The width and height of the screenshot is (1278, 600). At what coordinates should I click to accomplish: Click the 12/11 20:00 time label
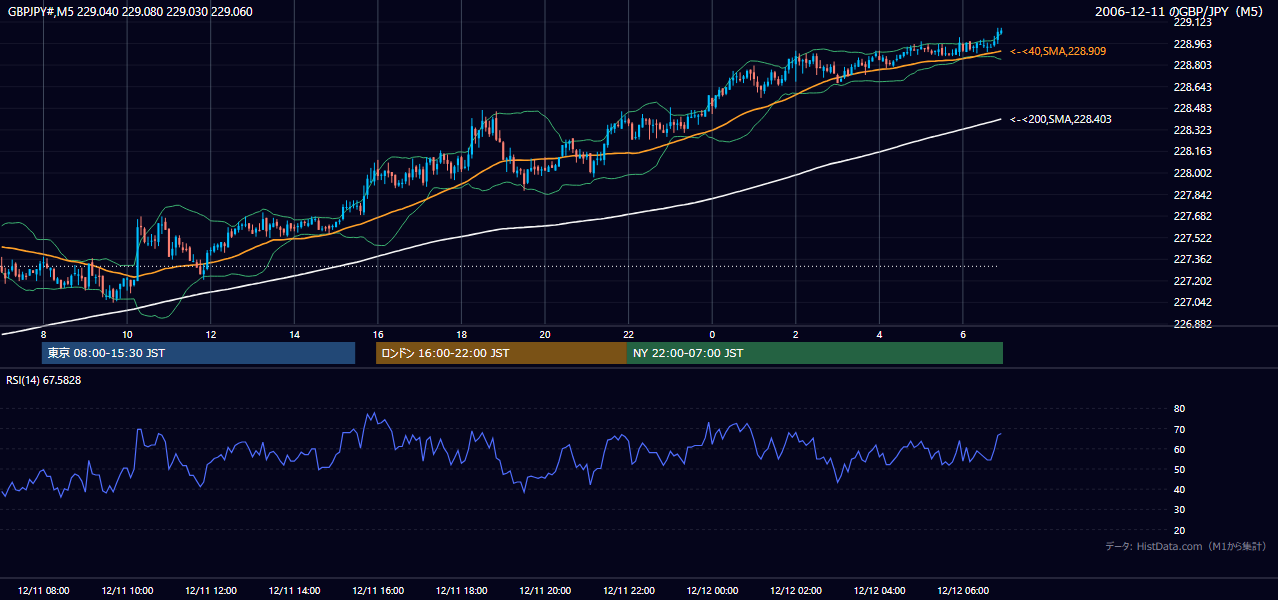(x=545, y=591)
